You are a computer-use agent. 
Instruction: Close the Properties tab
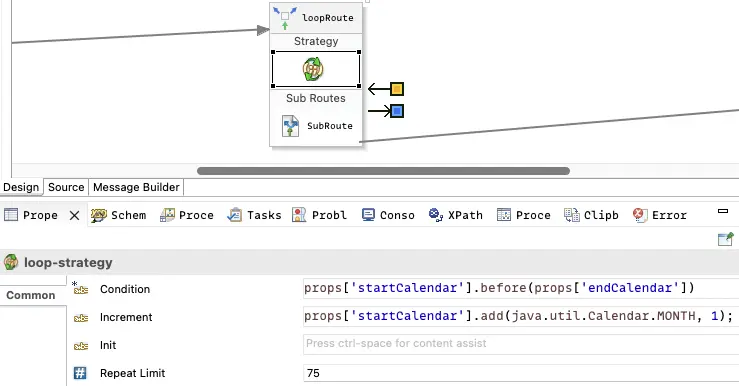(74, 215)
